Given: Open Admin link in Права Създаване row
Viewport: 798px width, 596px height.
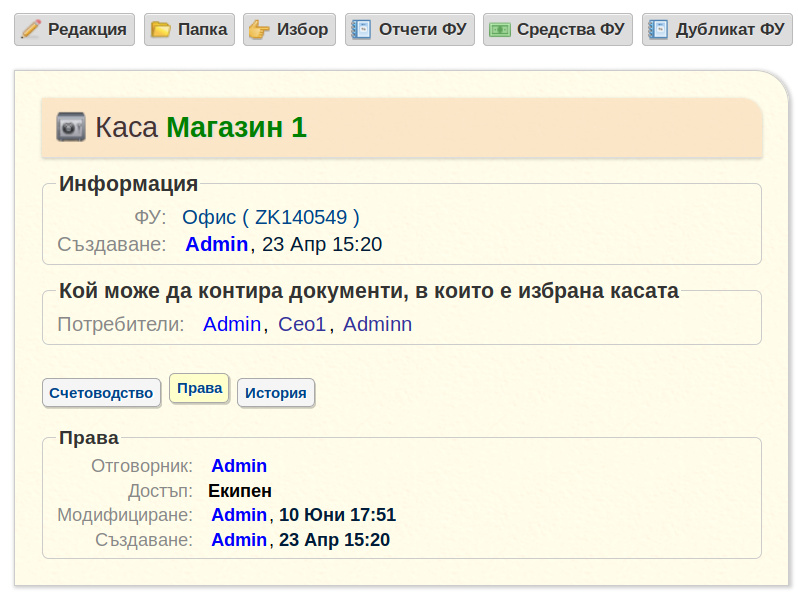Looking at the screenshot, I should tap(239, 540).
